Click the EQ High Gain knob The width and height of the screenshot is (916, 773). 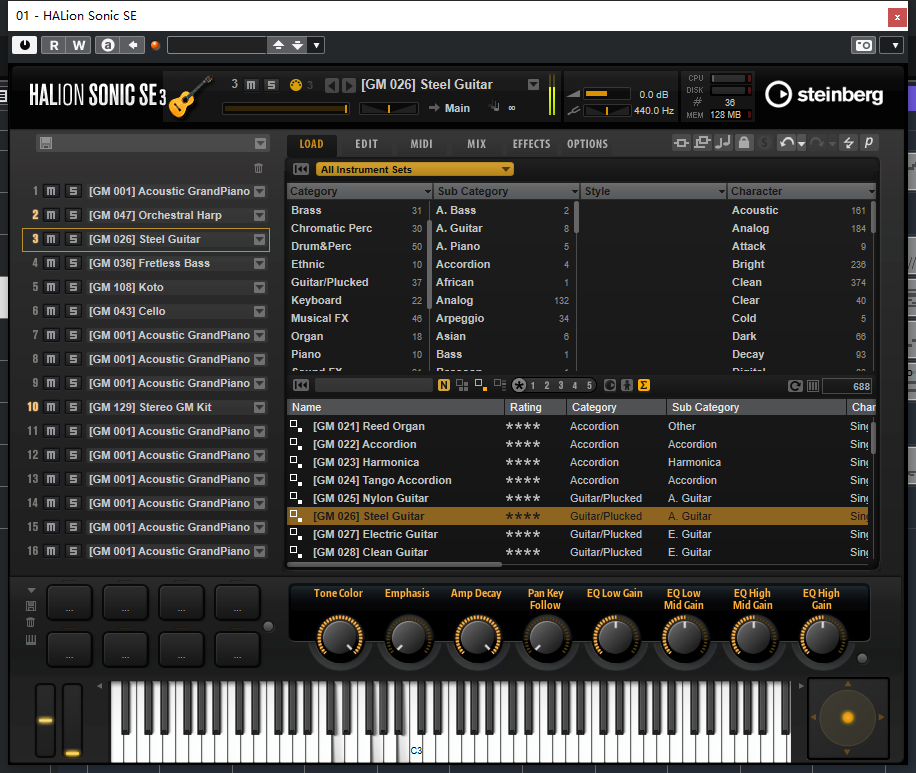point(822,637)
